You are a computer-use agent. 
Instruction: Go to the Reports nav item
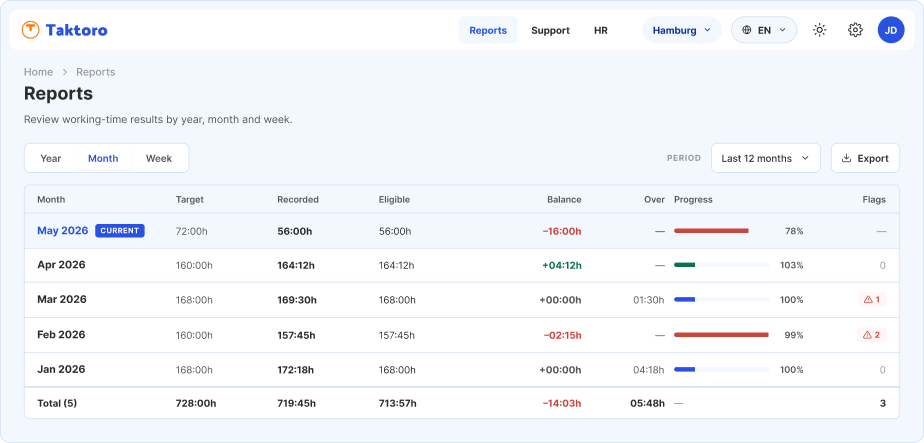pyautogui.click(x=488, y=30)
